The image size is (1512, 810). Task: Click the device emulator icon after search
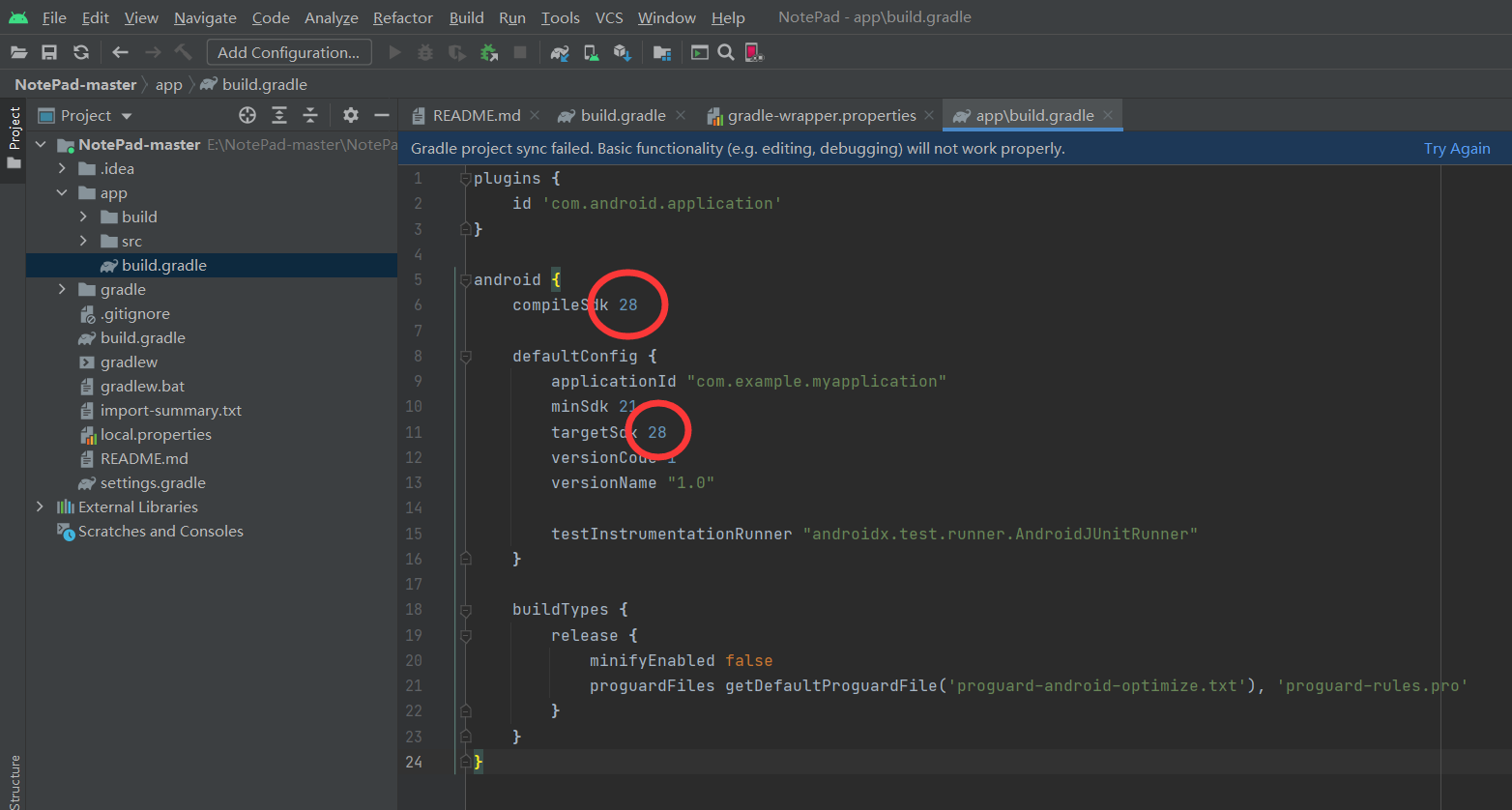point(754,52)
